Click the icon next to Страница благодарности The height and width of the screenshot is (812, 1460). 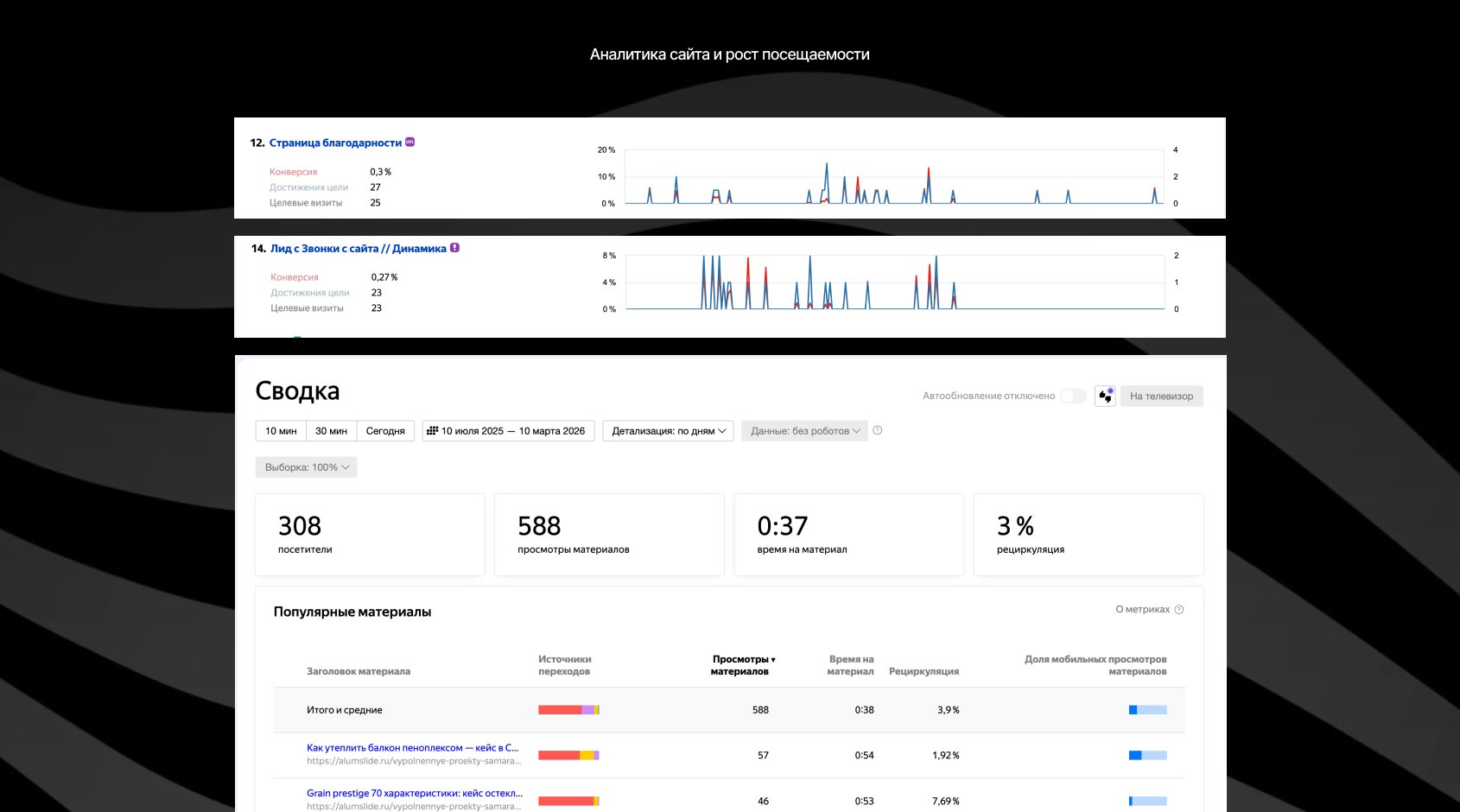tap(410, 143)
